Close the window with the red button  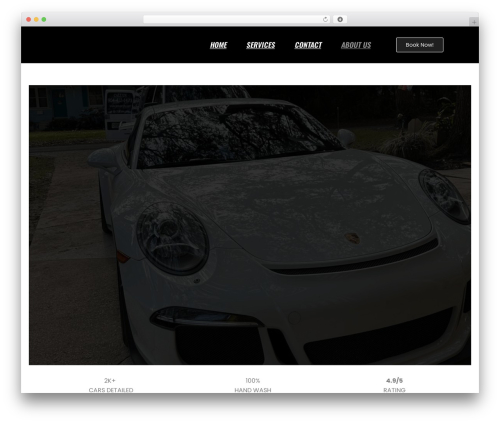tap(29, 19)
